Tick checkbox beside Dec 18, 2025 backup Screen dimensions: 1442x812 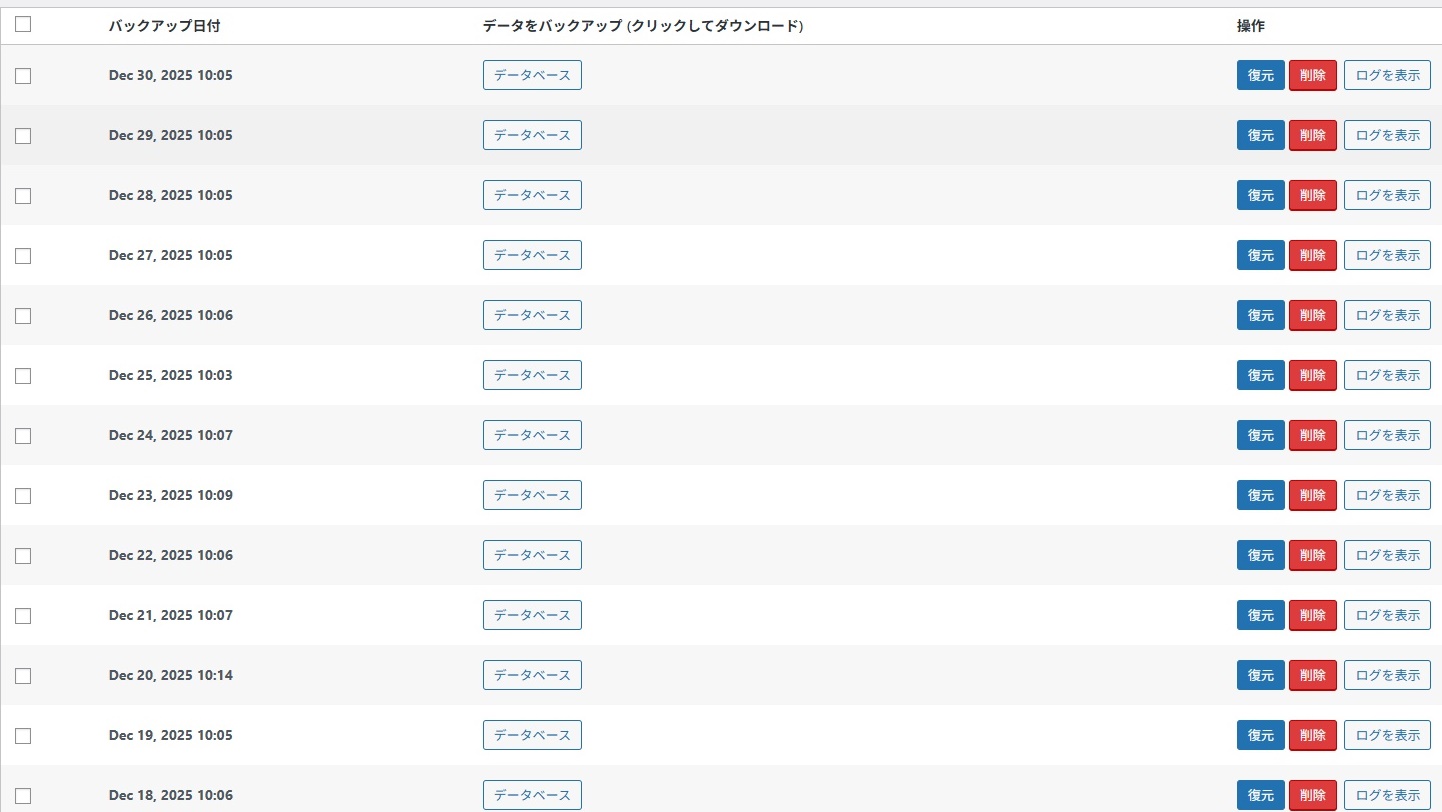tap(23, 796)
